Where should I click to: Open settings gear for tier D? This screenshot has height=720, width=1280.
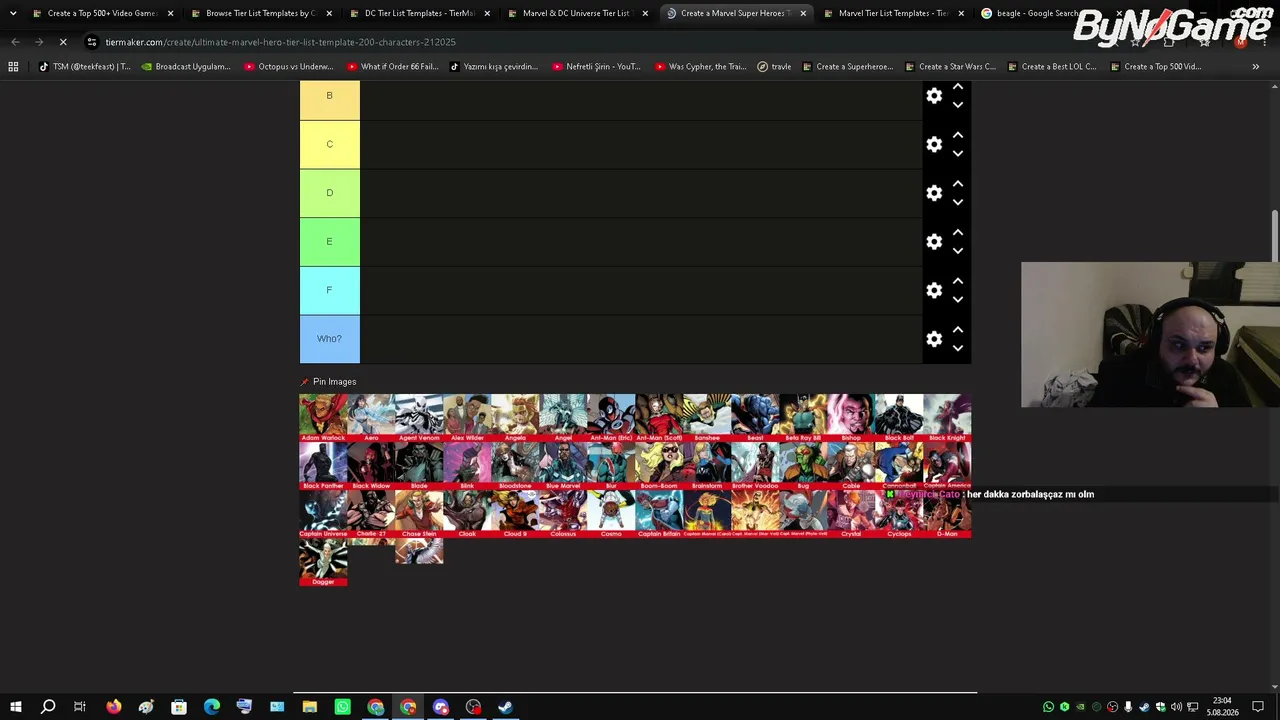(x=934, y=193)
